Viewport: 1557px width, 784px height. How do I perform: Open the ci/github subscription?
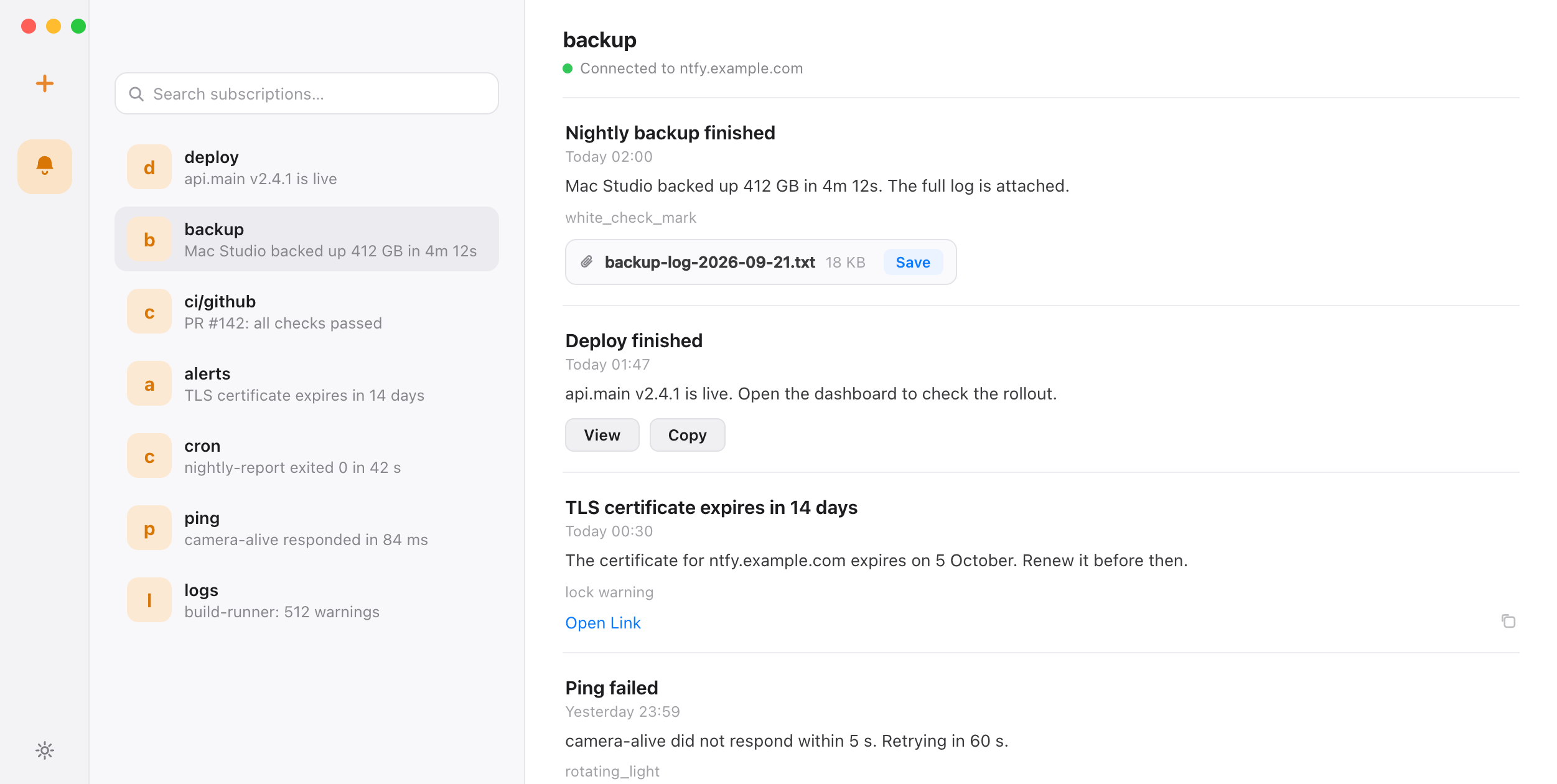point(307,311)
